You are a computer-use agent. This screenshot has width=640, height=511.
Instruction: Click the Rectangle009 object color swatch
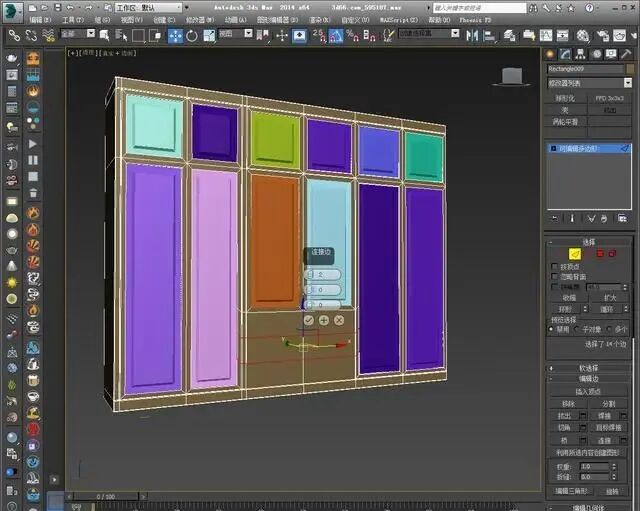click(x=631, y=69)
